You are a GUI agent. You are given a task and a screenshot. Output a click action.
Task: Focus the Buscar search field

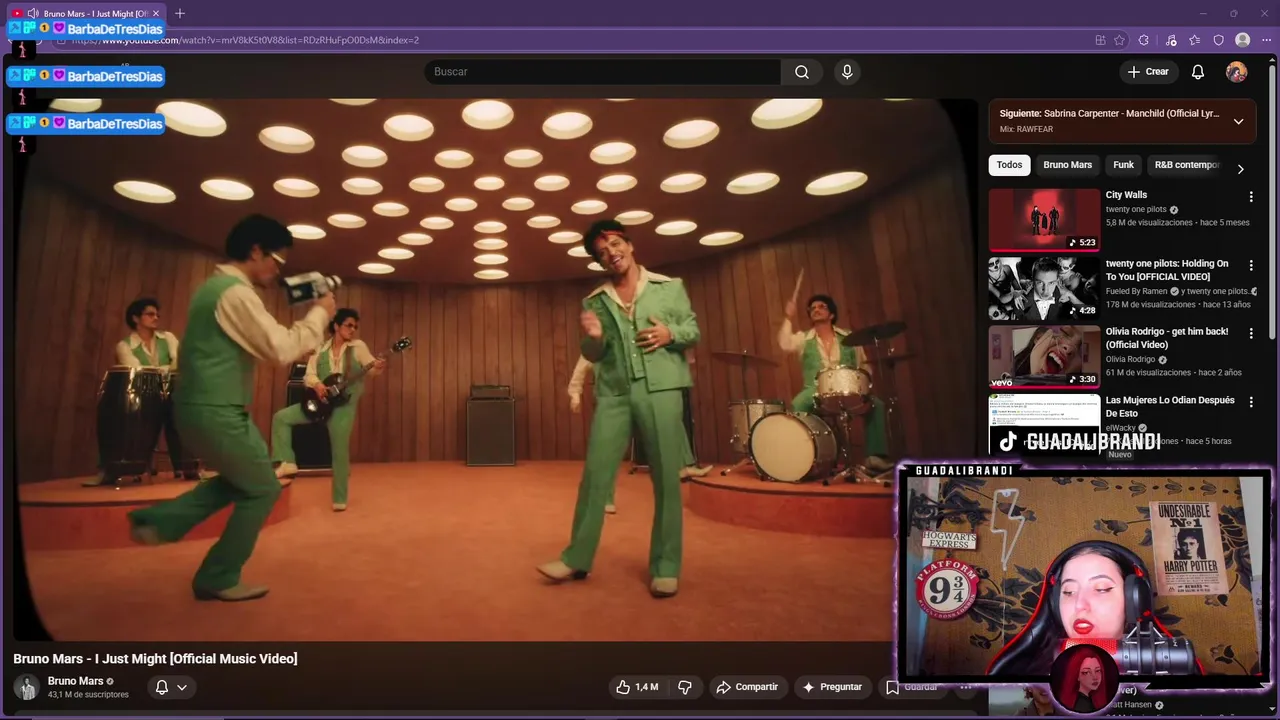pyautogui.click(x=603, y=72)
